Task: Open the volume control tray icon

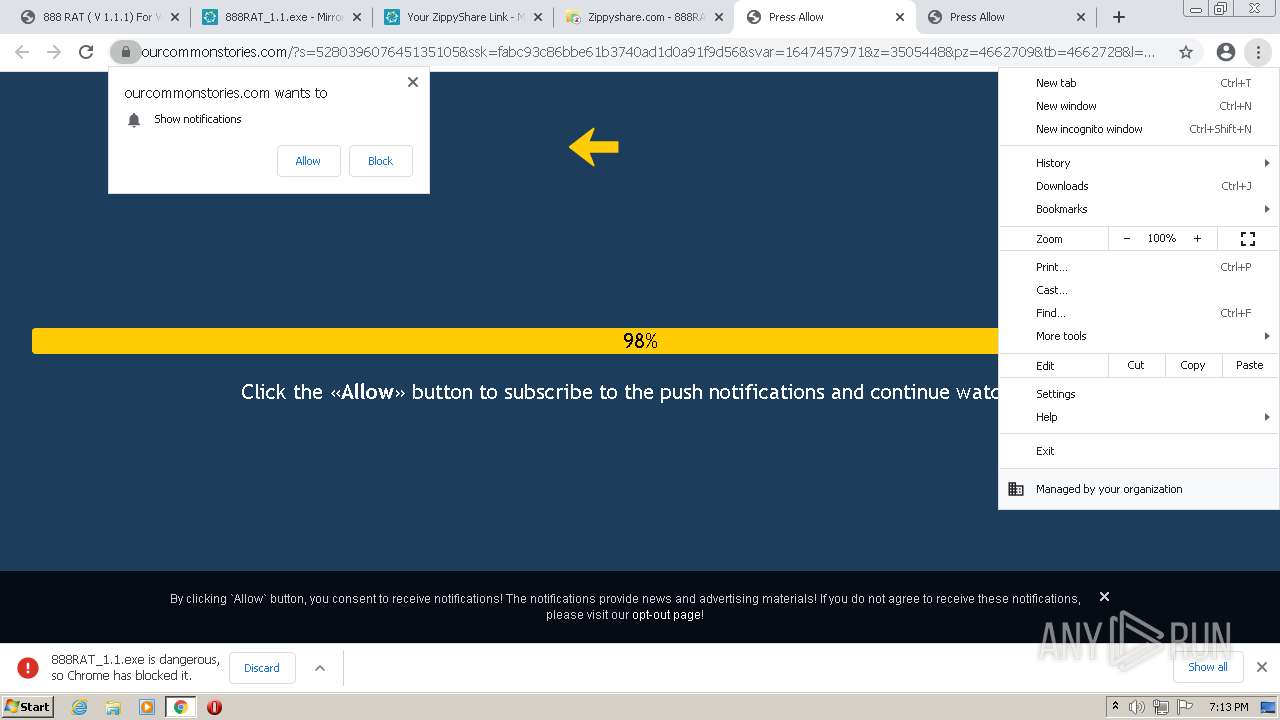Action: click(x=1137, y=707)
